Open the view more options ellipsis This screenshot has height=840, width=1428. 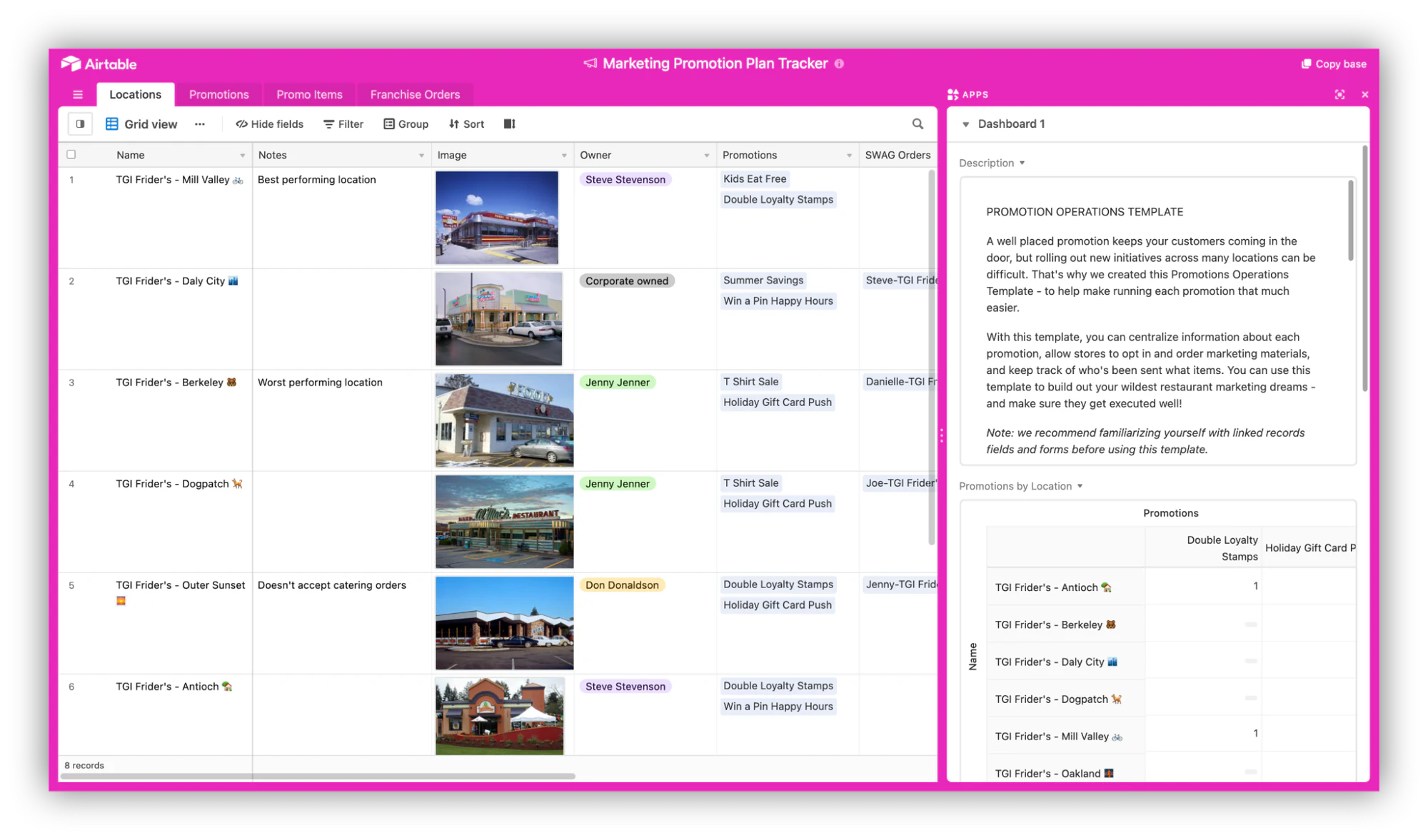coord(200,123)
